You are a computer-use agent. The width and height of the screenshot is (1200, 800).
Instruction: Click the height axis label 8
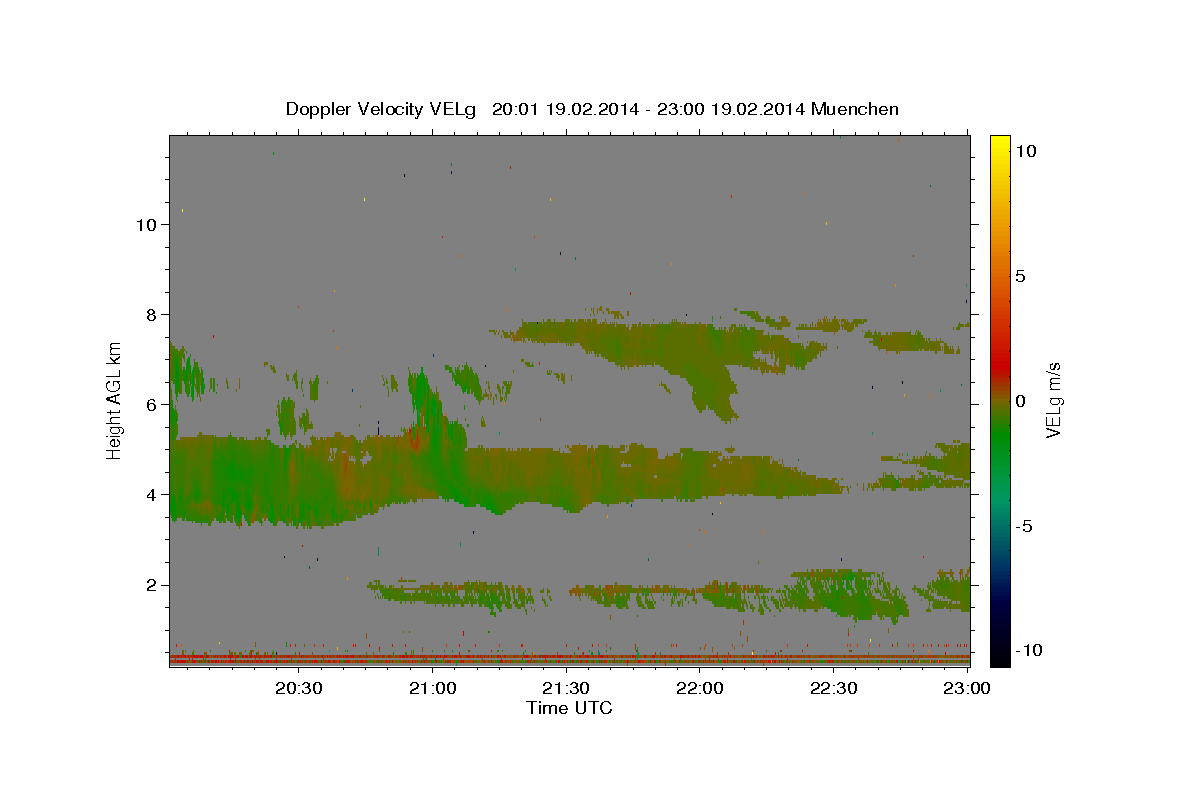(152, 315)
